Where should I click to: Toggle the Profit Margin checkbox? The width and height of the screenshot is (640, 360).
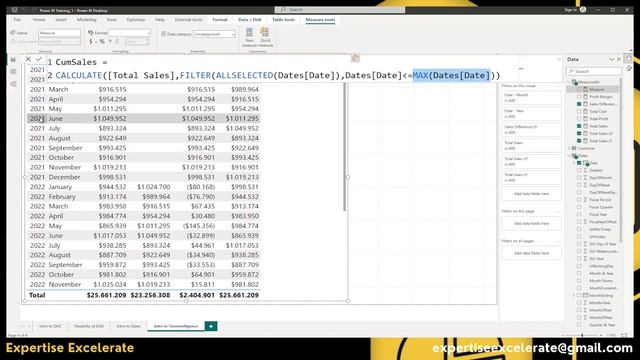pyautogui.click(x=579, y=97)
